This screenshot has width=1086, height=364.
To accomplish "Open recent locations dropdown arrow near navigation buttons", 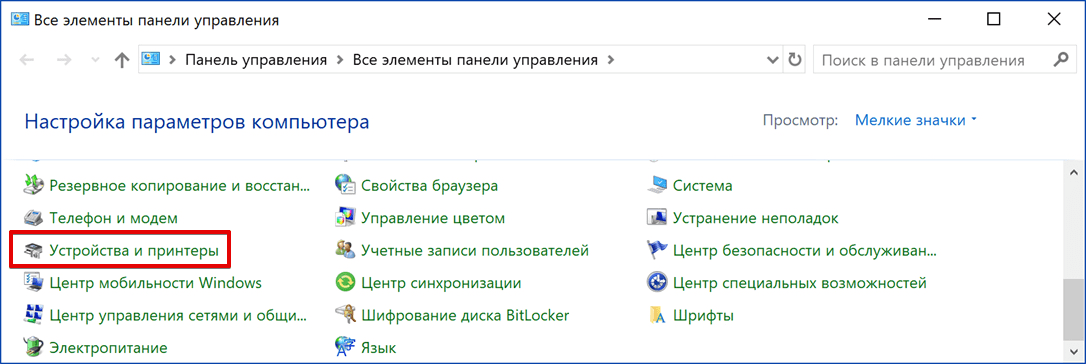I will 96,60.
